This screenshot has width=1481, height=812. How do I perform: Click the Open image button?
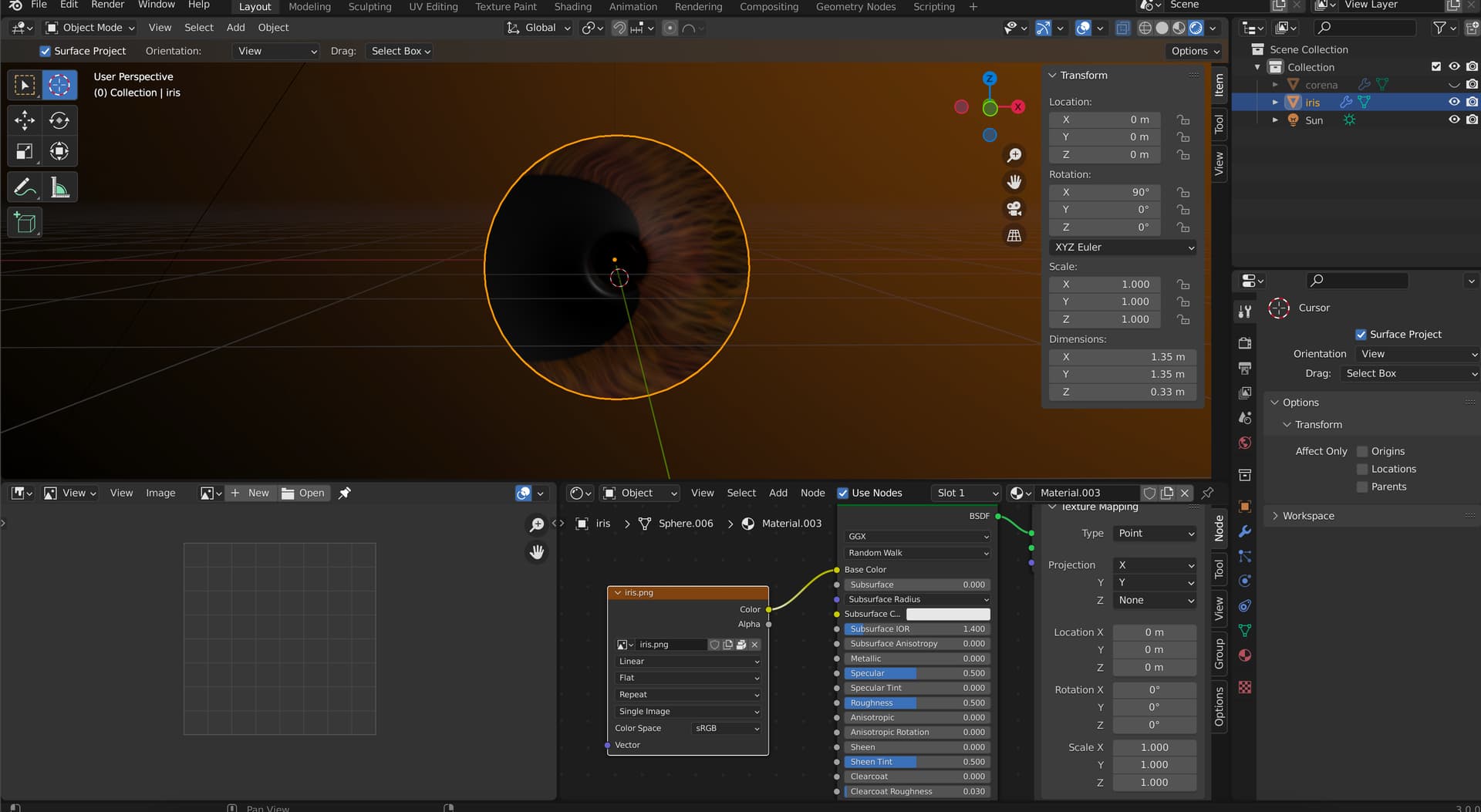click(x=304, y=493)
